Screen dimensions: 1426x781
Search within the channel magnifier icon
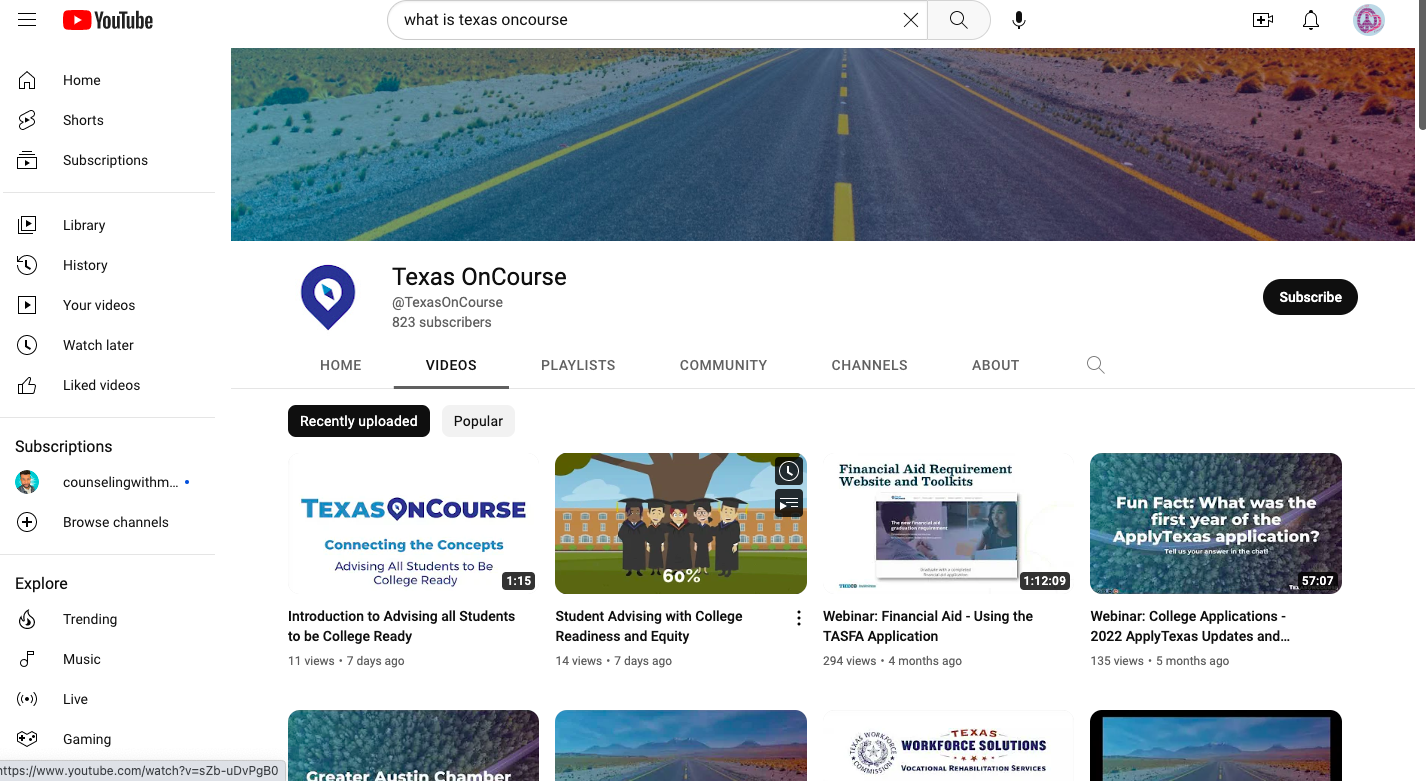pos(1096,365)
